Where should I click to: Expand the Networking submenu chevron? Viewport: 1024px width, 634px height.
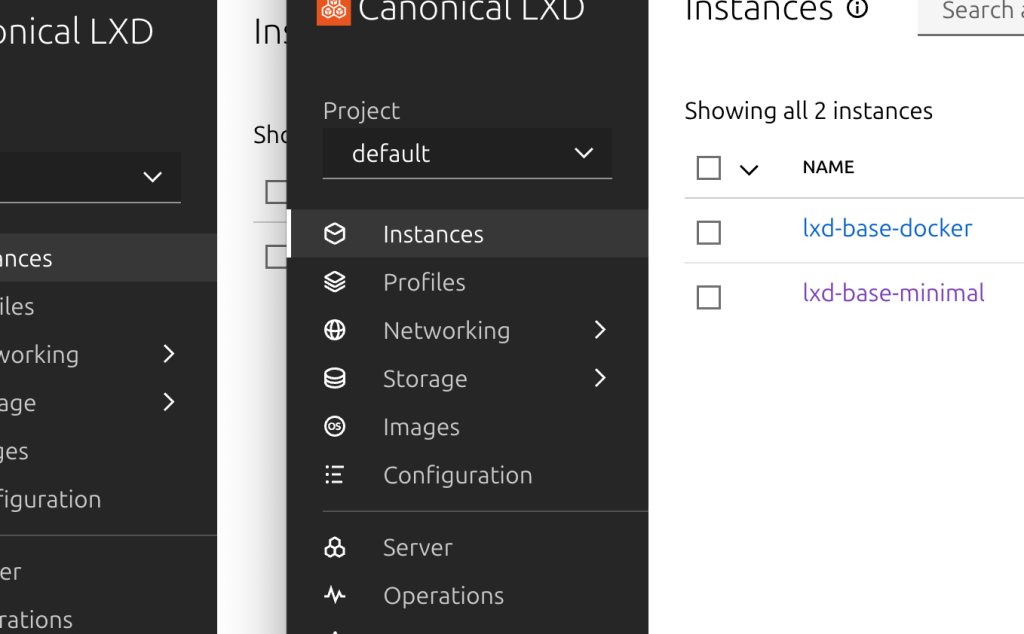click(600, 330)
